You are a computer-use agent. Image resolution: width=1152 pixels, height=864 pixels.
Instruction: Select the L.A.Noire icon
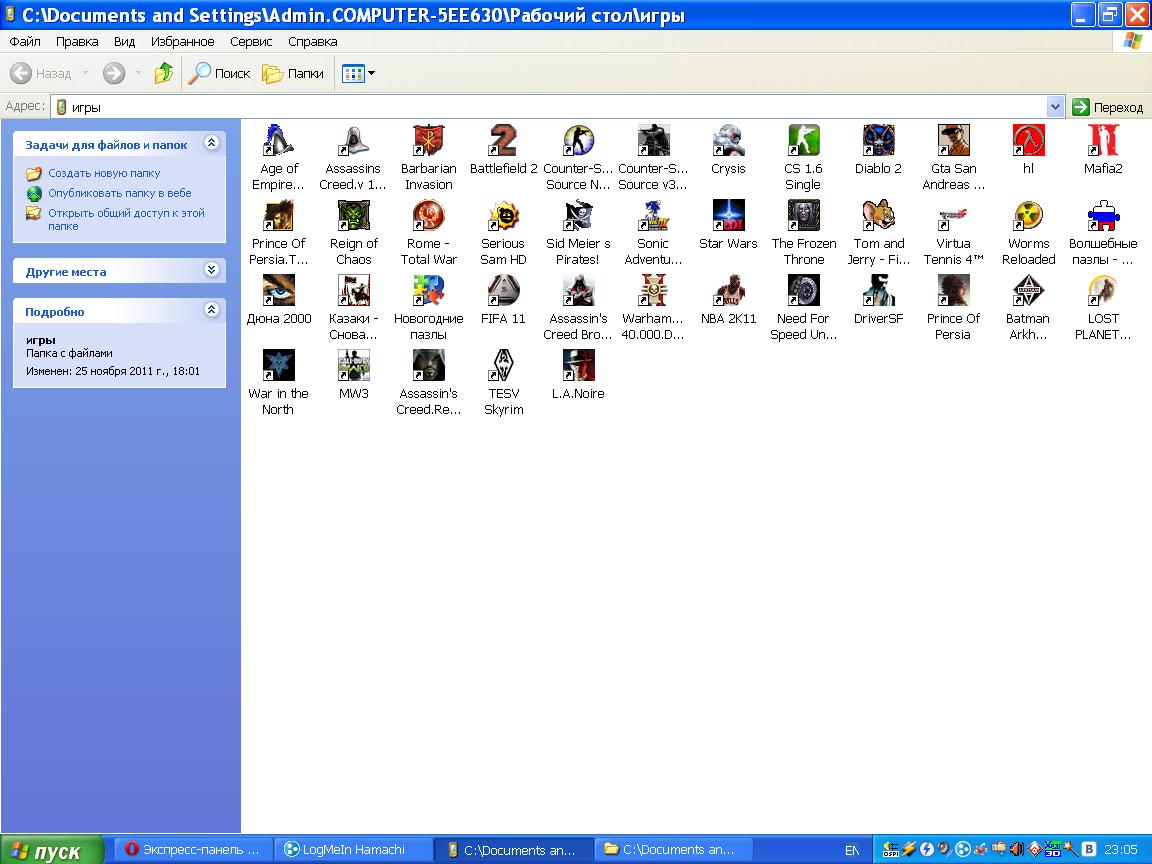pyautogui.click(x=578, y=365)
